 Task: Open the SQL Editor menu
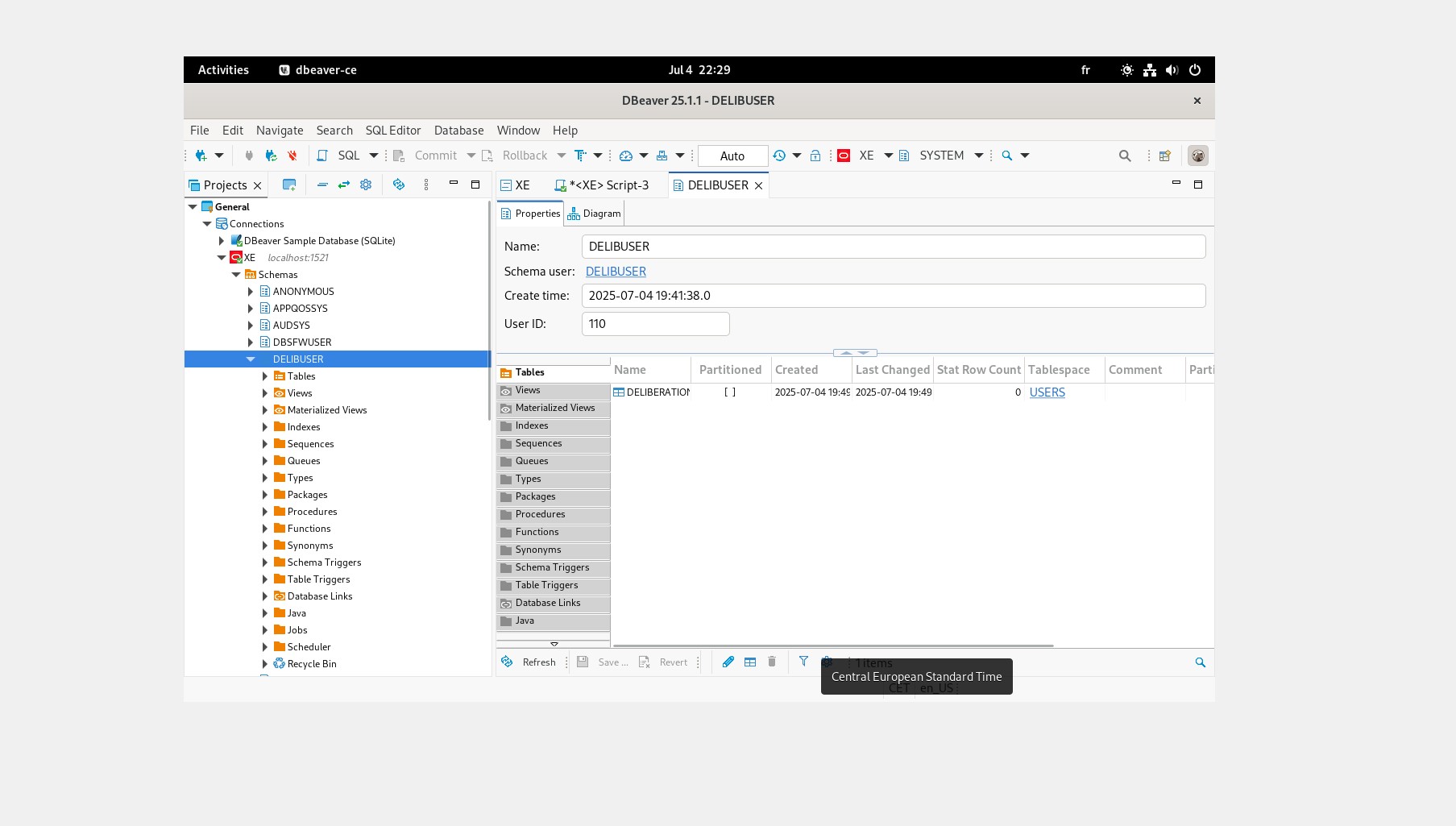392,131
